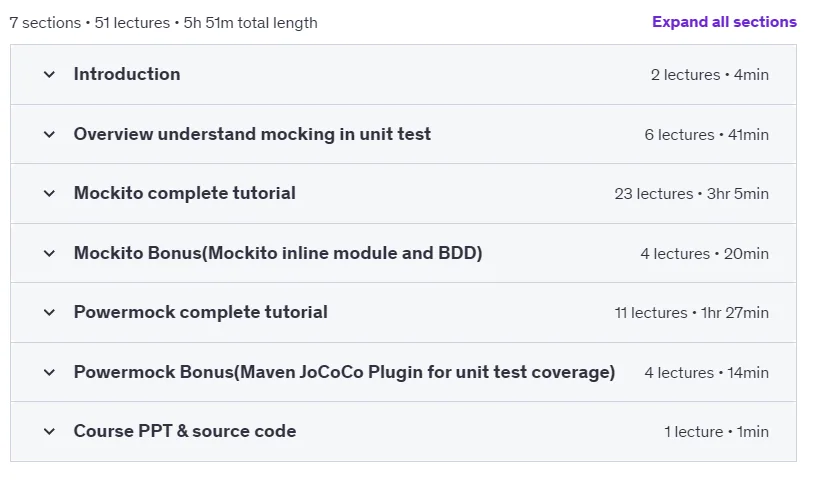Click the 1 lecture 1min label

point(716,431)
